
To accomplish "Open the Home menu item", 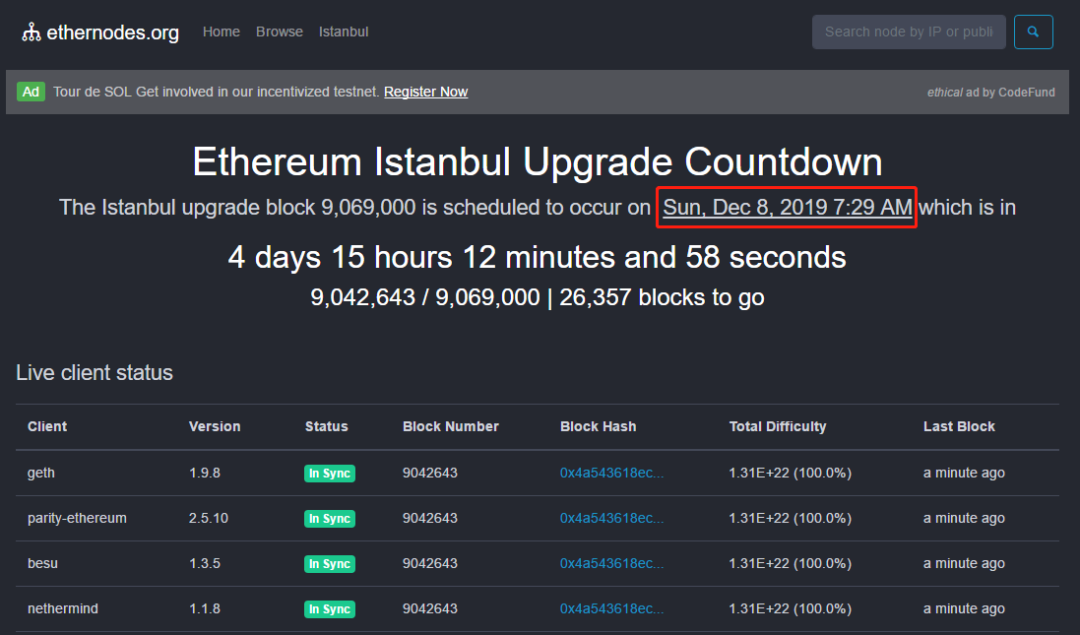I will [x=221, y=32].
